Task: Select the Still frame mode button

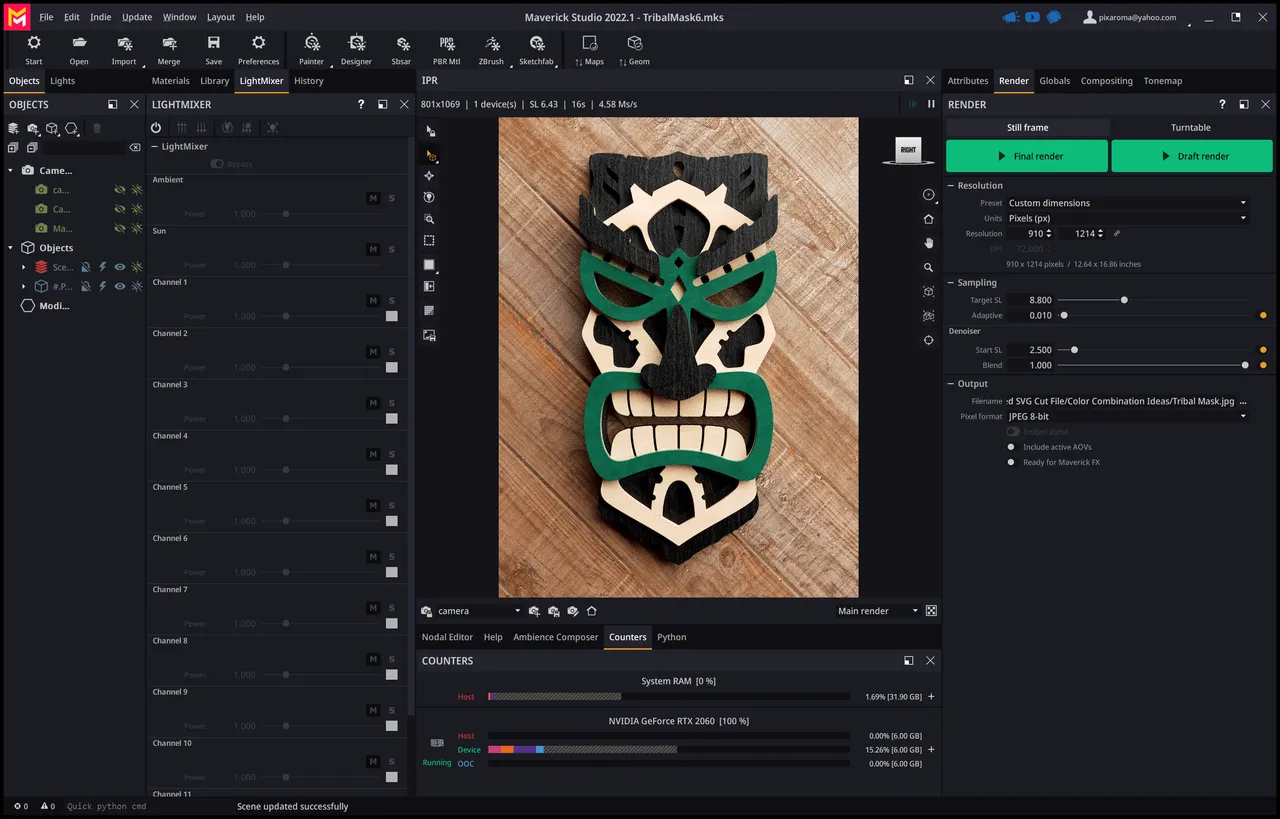Action: coord(1028,127)
